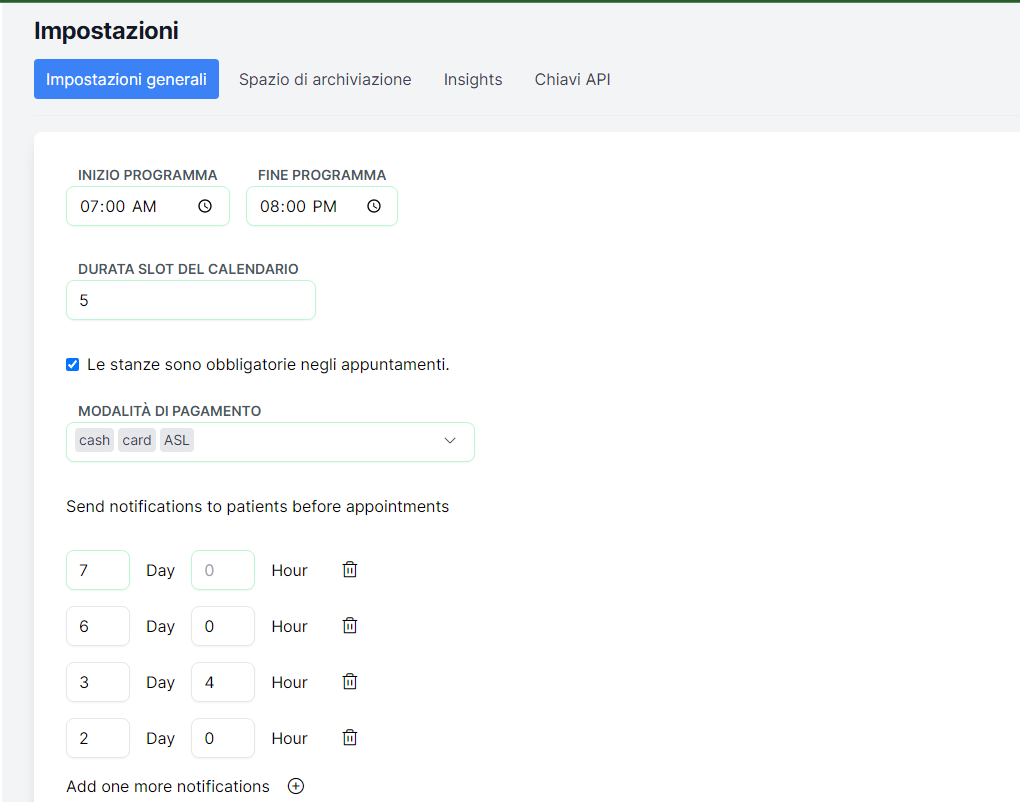Edit the hour field in the 2 Day row

222,738
